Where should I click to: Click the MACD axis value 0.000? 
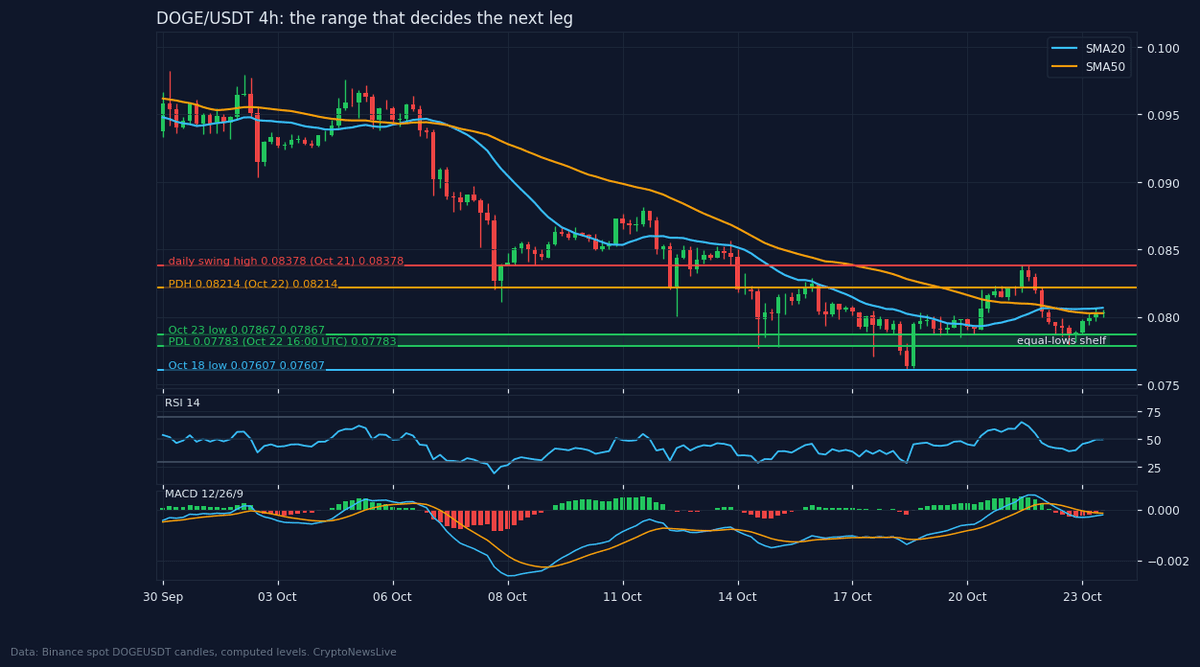pos(1164,510)
